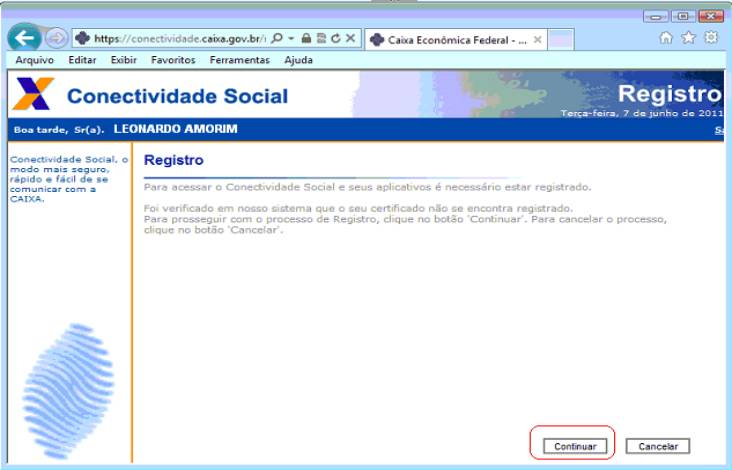Open the Arquivo menu
732x470 pixels.
(x=35, y=60)
